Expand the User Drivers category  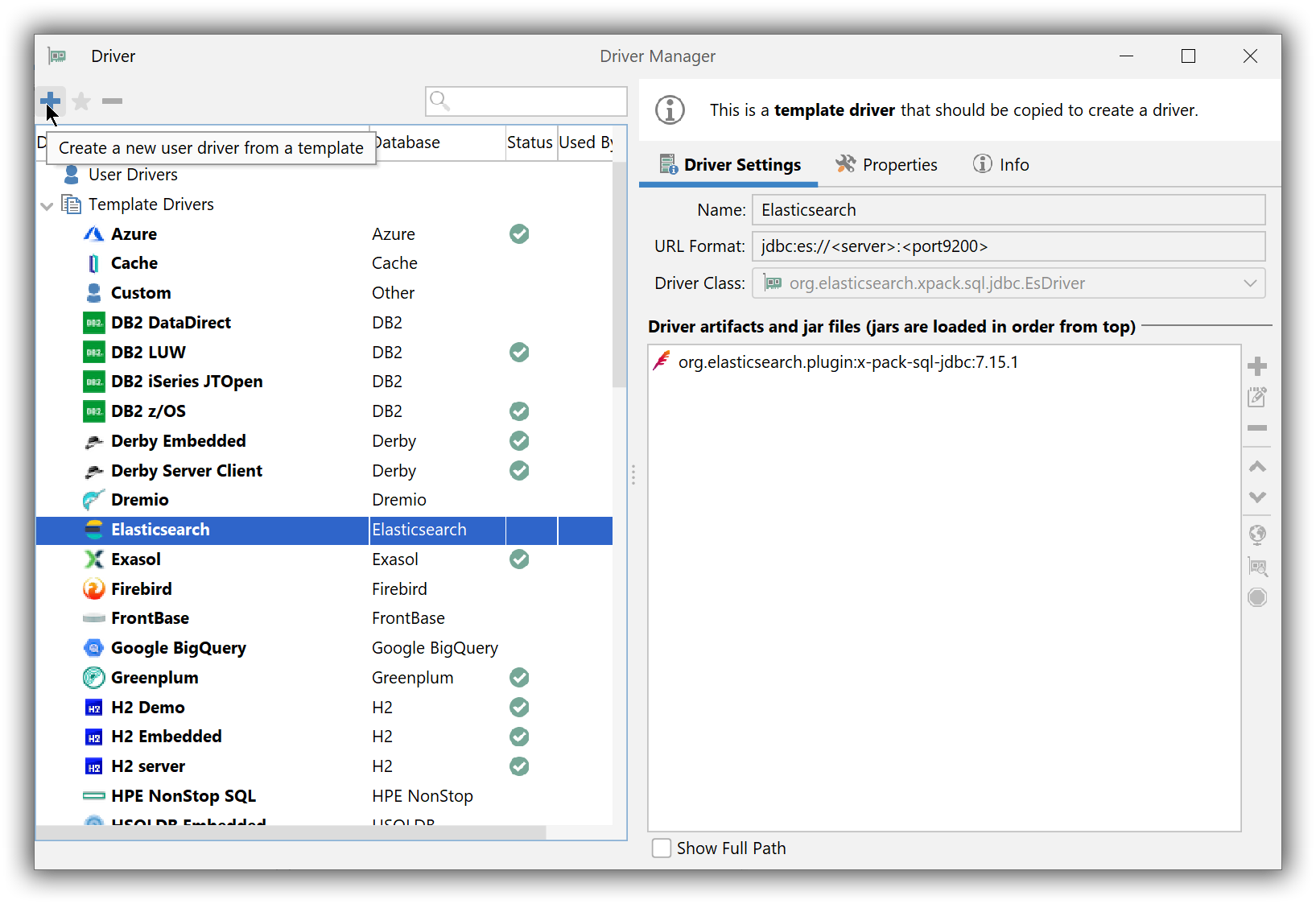pyautogui.click(x=133, y=174)
